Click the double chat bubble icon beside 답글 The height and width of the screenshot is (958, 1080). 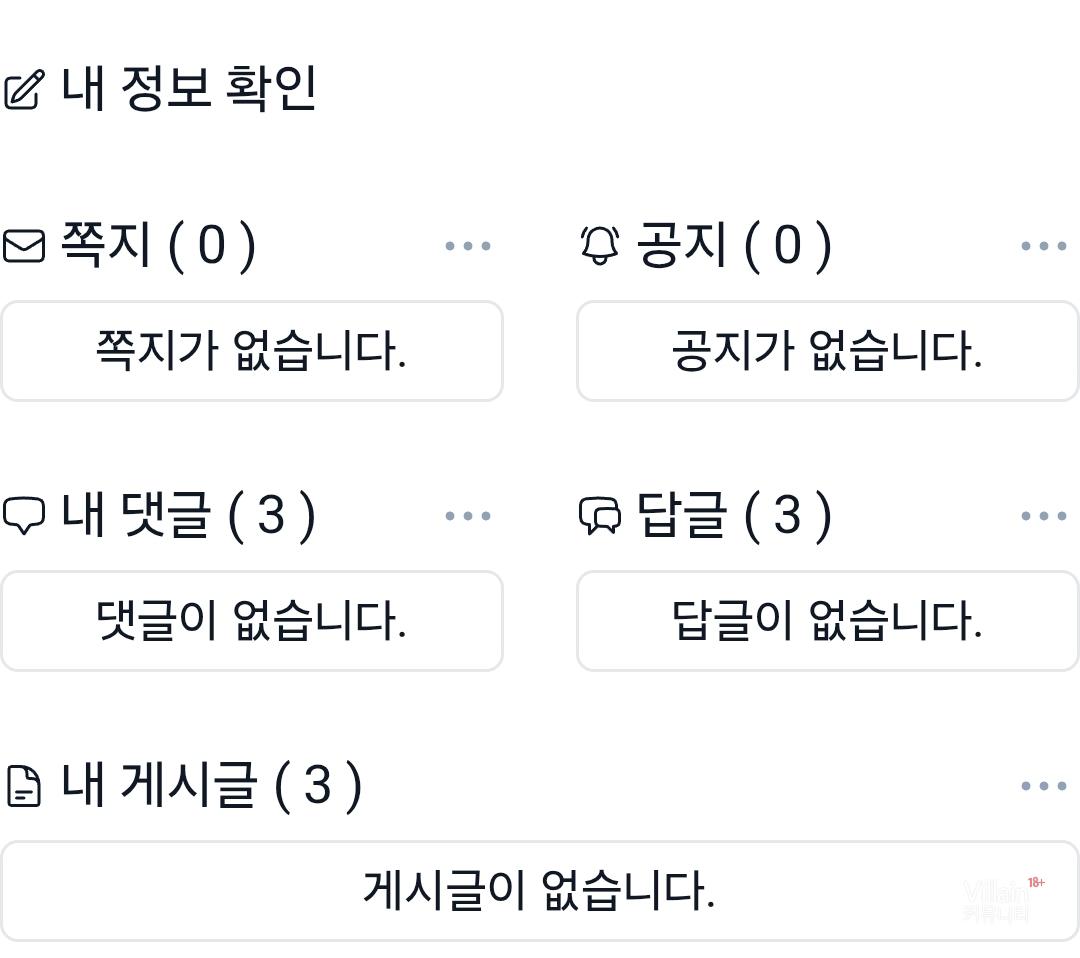[600, 516]
